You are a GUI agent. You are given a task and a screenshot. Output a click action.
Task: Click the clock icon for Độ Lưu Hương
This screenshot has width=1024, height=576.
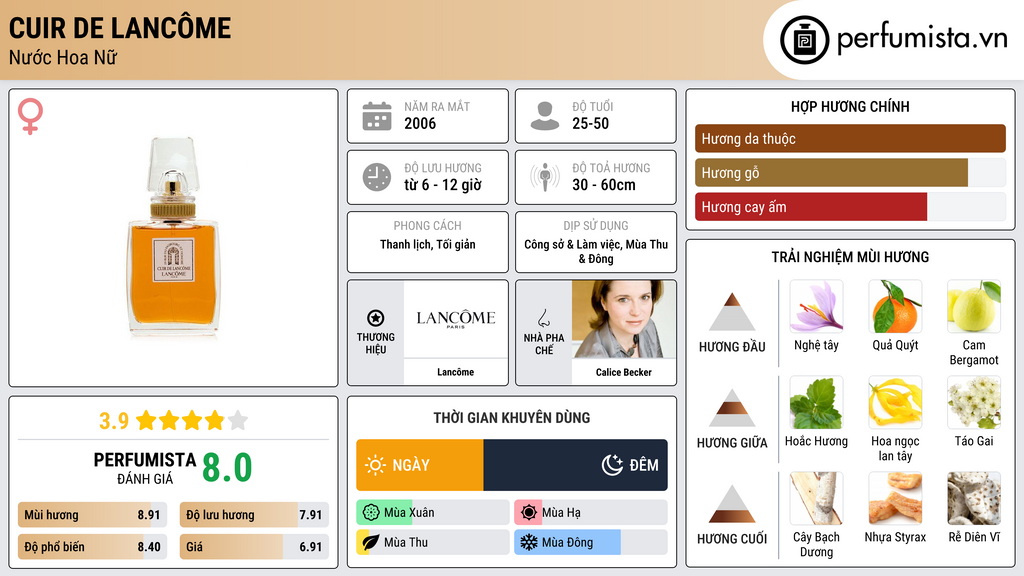pos(377,177)
